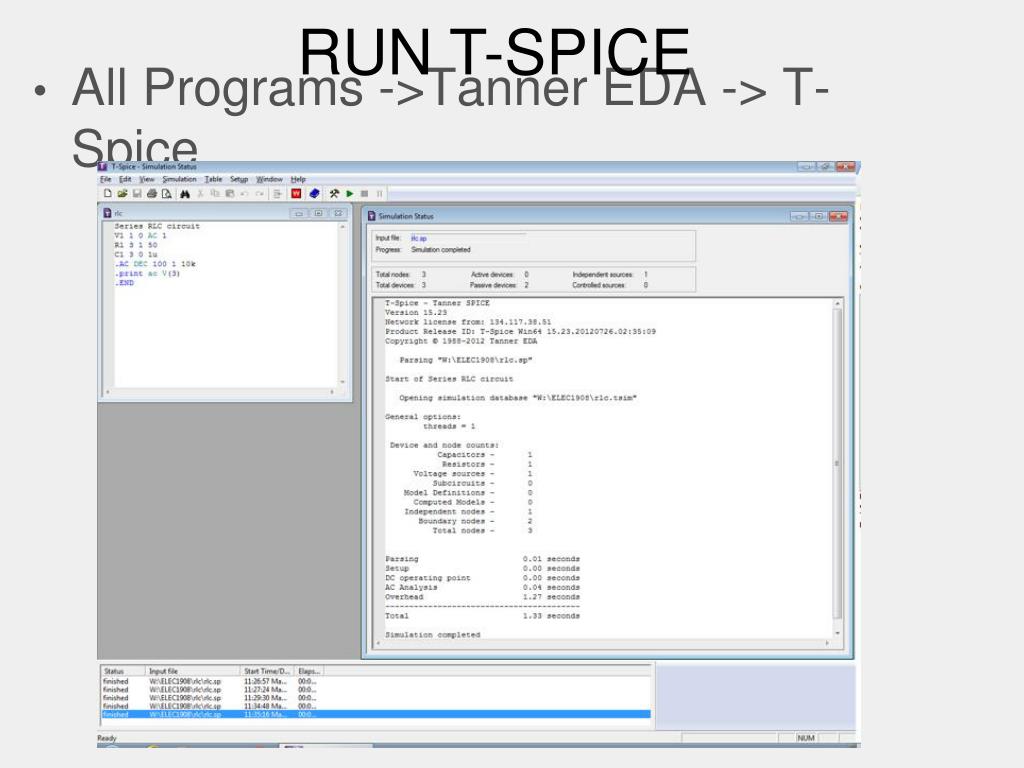Click the hammer simulation settings icon
This screenshot has height=768, width=1024.
[334, 193]
